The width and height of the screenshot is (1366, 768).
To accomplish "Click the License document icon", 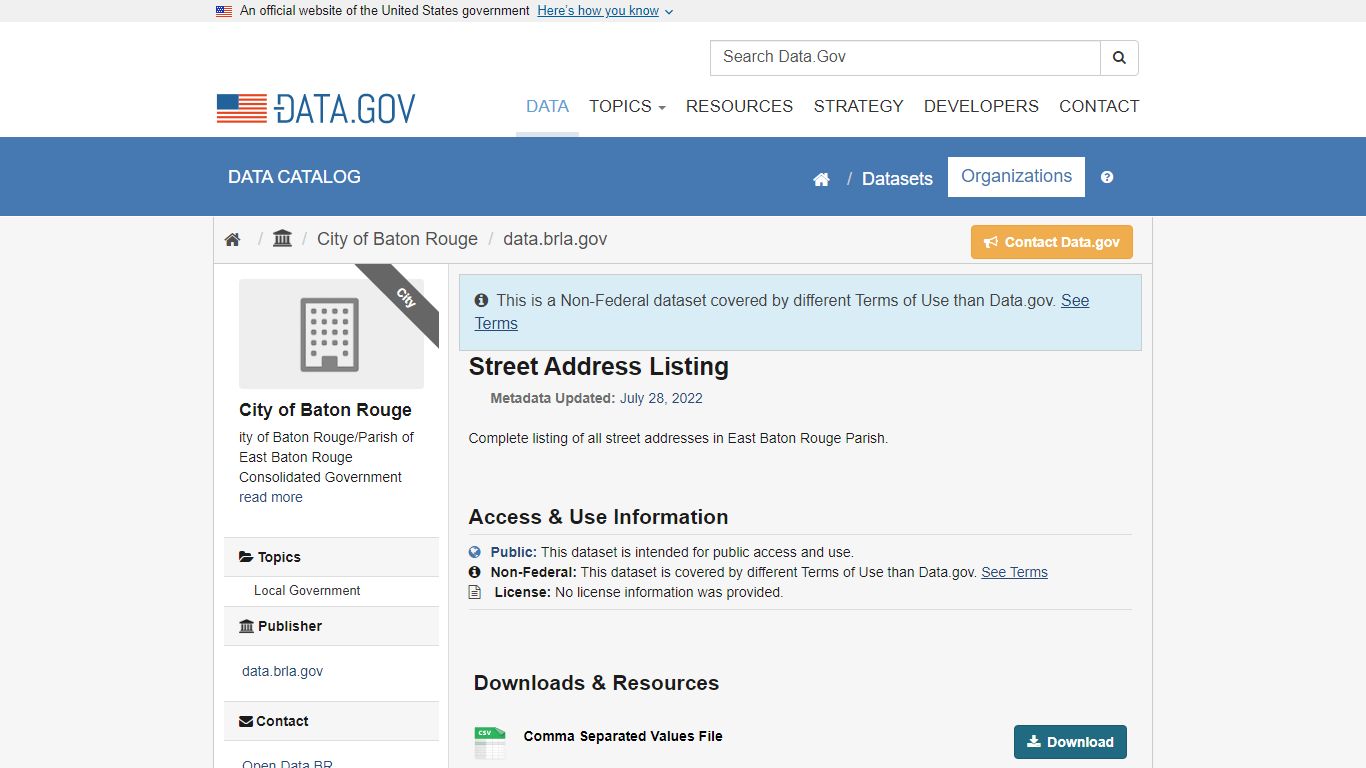I will 475,592.
